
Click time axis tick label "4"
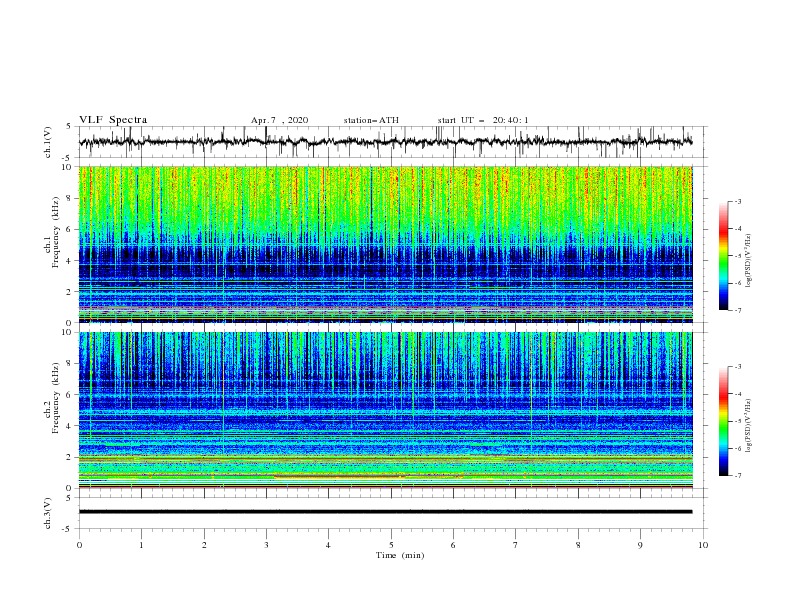pyautogui.click(x=328, y=545)
